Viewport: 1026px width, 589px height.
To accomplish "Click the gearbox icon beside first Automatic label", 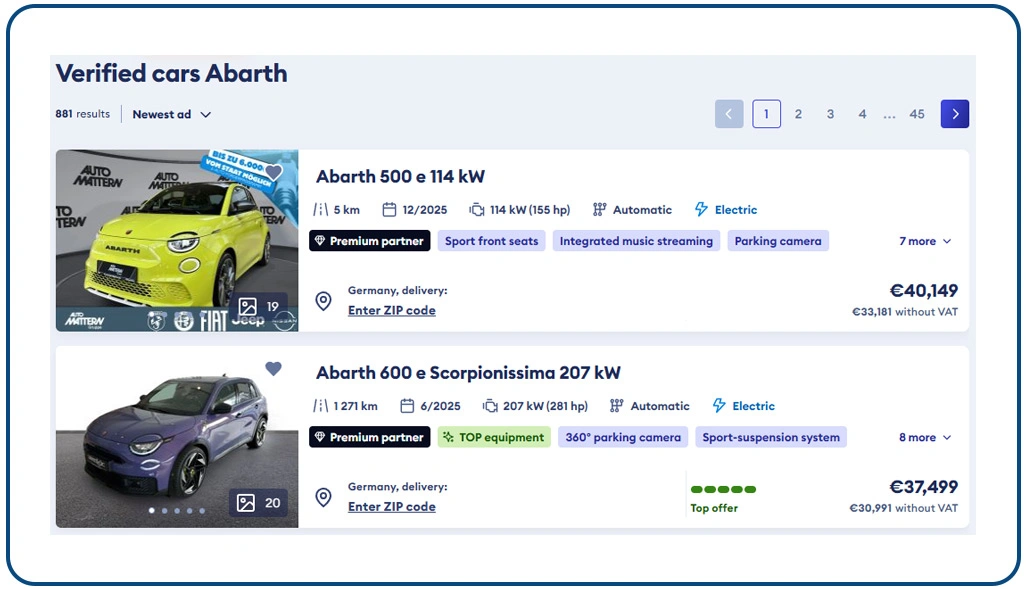I will point(599,209).
